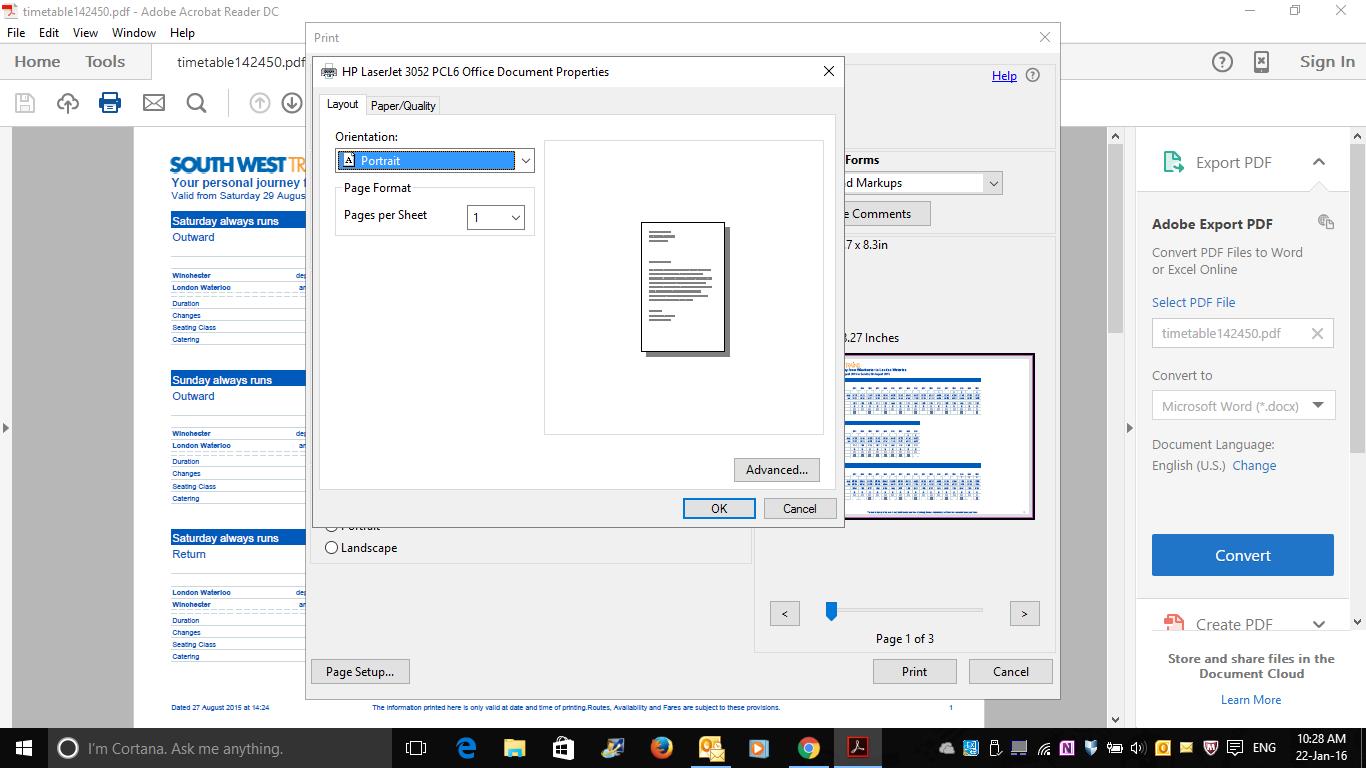The height and width of the screenshot is (768, 1366).
Task: Click the page preview slider handle
Action: tap(831, 611)
